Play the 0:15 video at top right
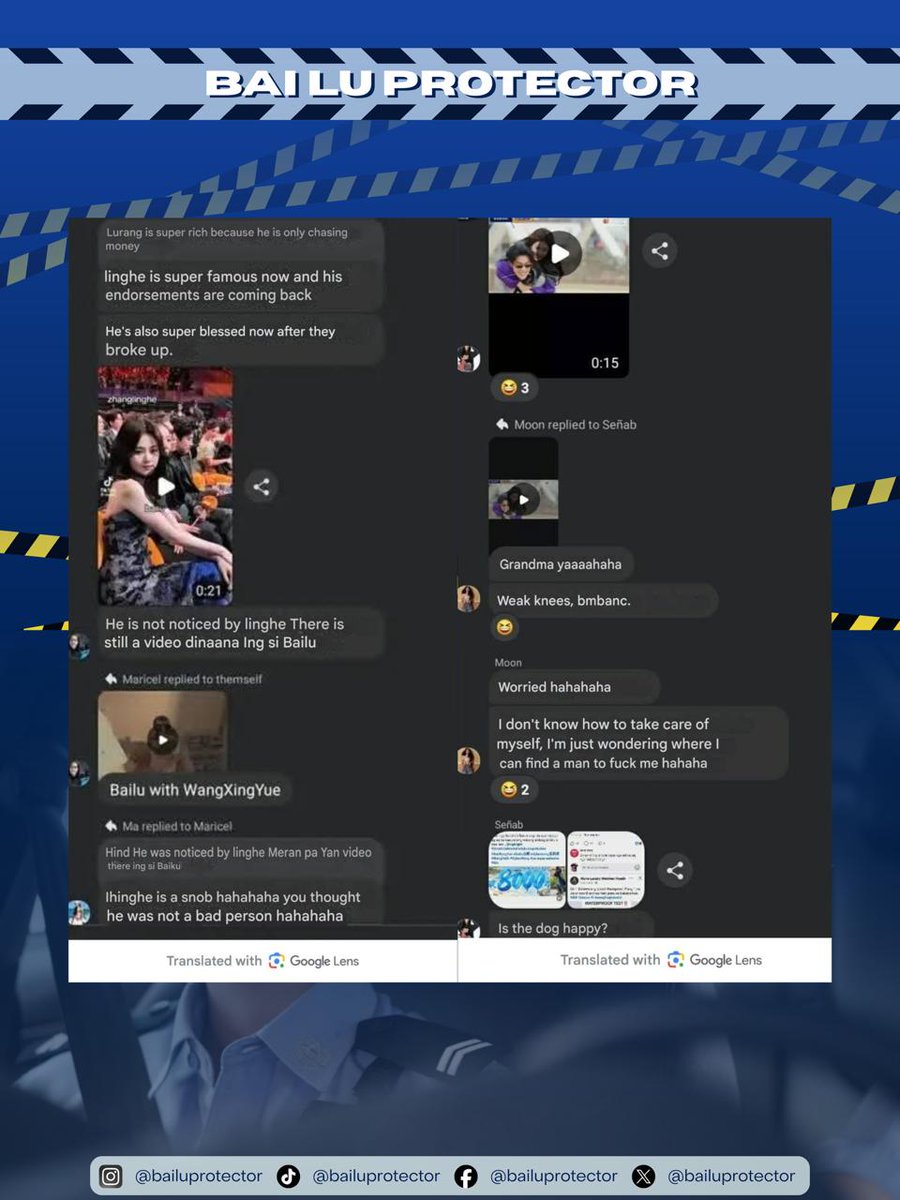Viewport: 900px width, 1200px height. (560, 253)
